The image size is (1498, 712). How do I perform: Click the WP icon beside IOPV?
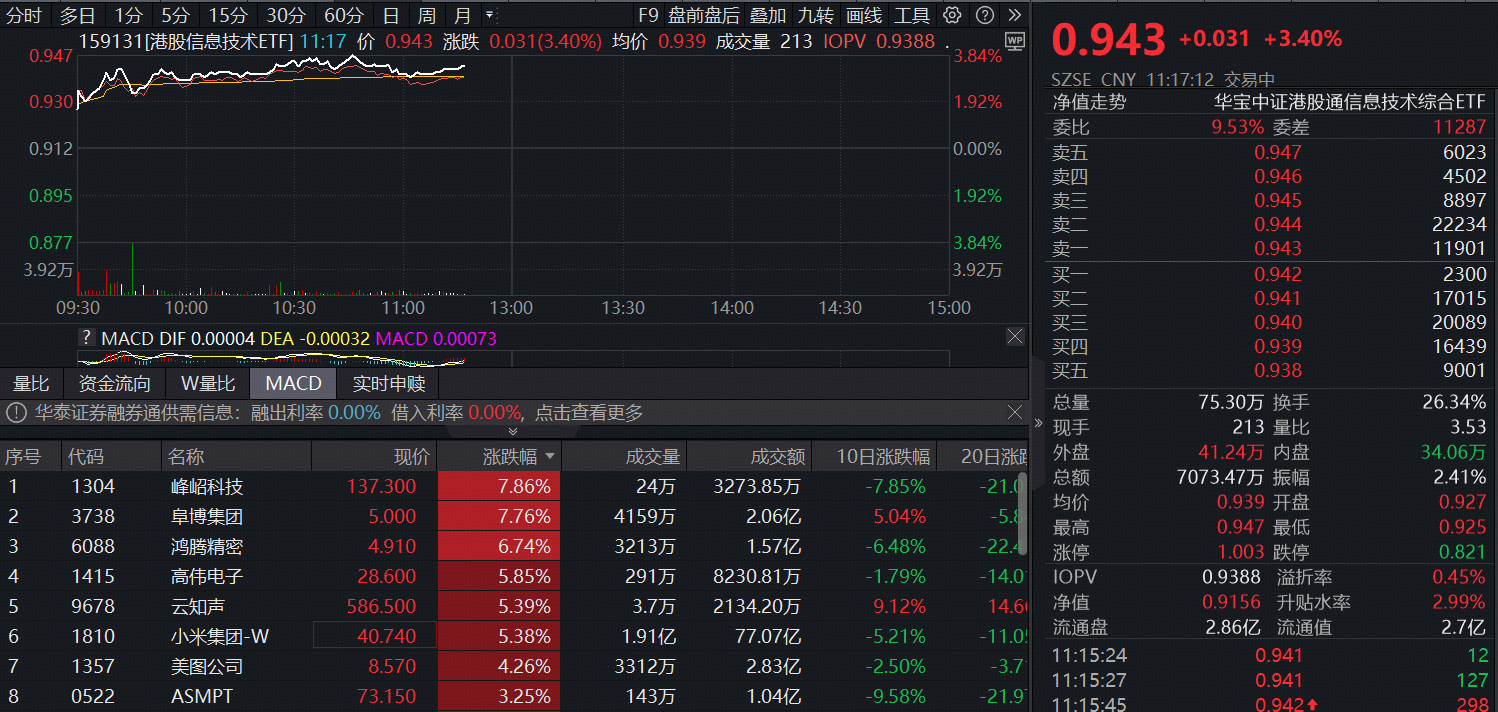pos(1015,42)
